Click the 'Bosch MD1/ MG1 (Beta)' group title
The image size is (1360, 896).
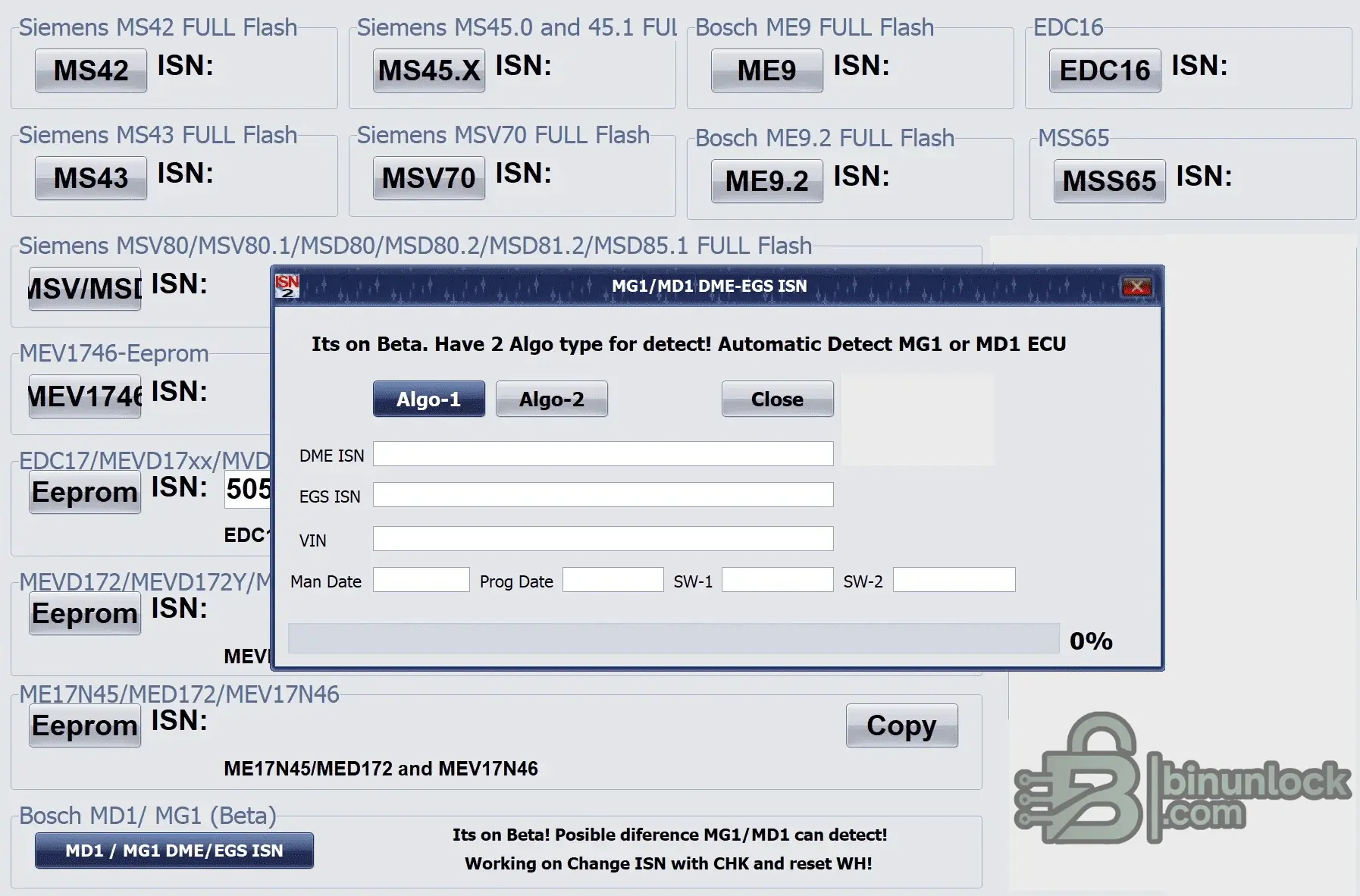(x=148, y=816)
